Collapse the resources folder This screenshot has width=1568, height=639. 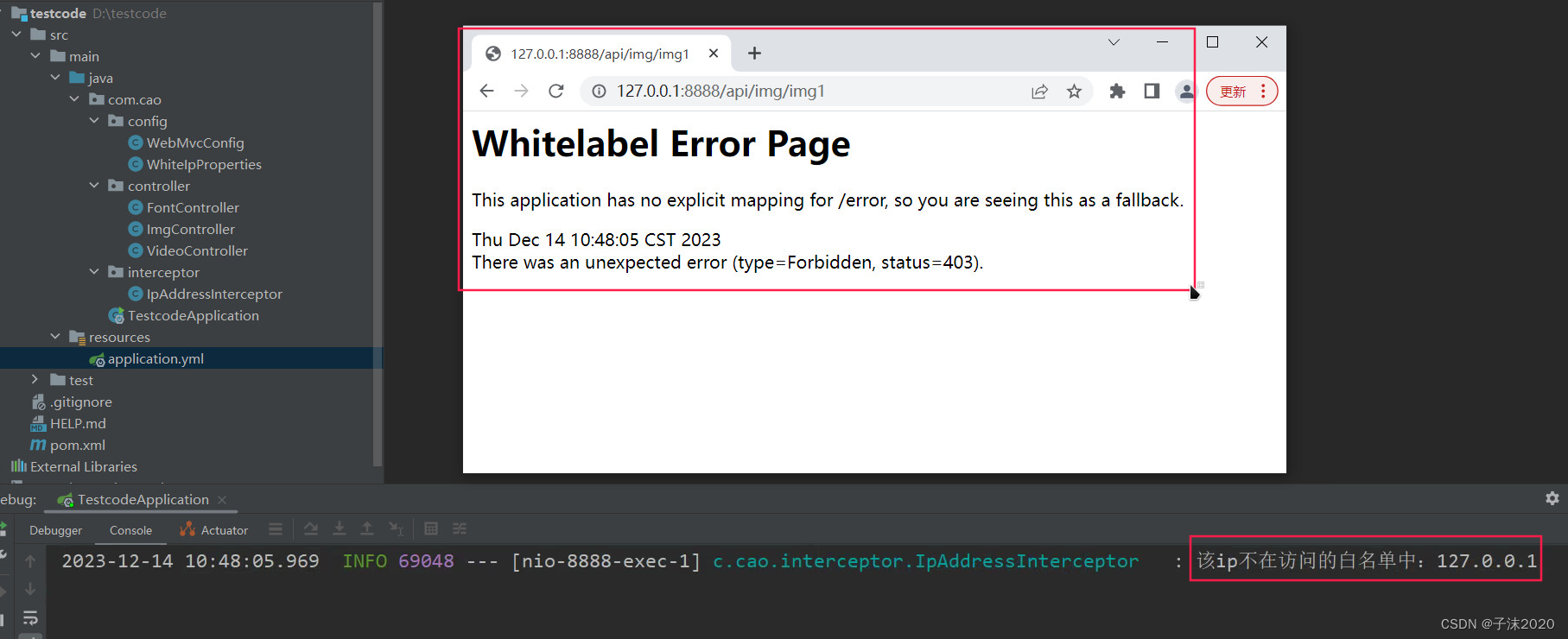pyautogui.click(x=55, y=337)
